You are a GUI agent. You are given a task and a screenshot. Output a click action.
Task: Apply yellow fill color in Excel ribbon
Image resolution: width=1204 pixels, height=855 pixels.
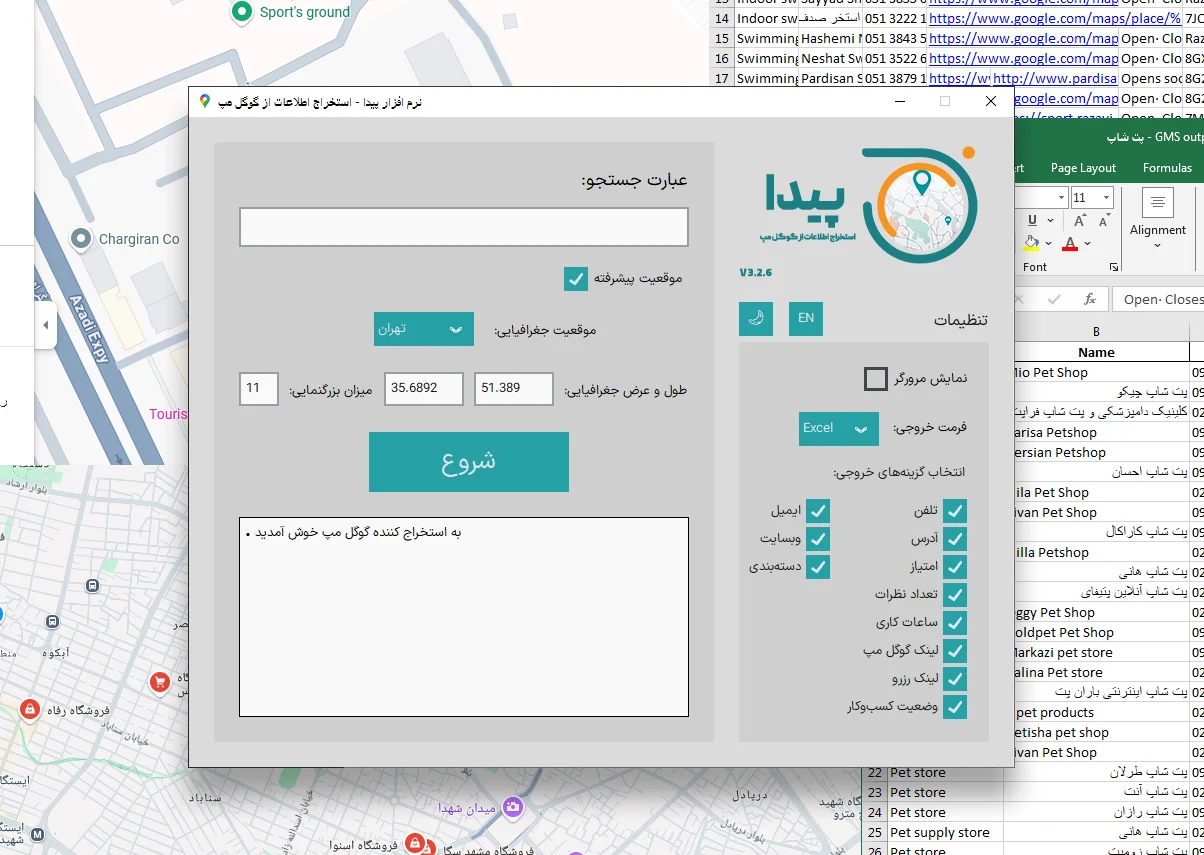1030,244
